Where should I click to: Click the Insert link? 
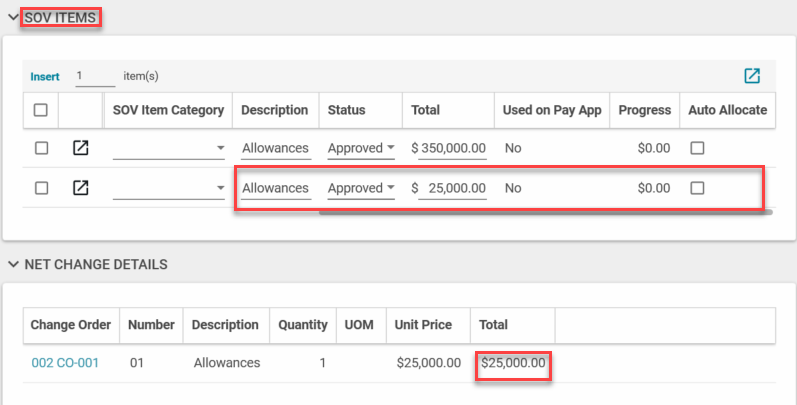point(45,76)
